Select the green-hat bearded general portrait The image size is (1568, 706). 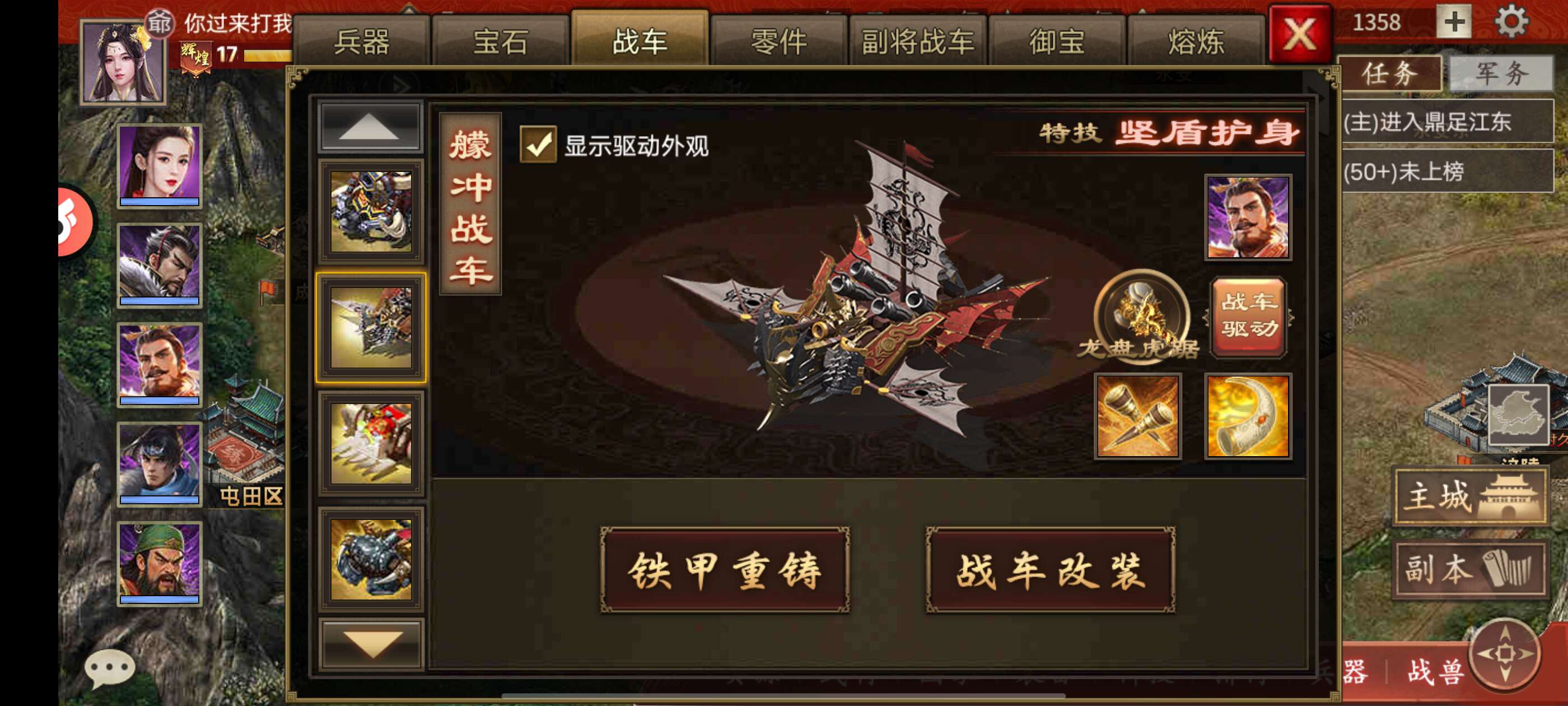(x=159, y=562)
